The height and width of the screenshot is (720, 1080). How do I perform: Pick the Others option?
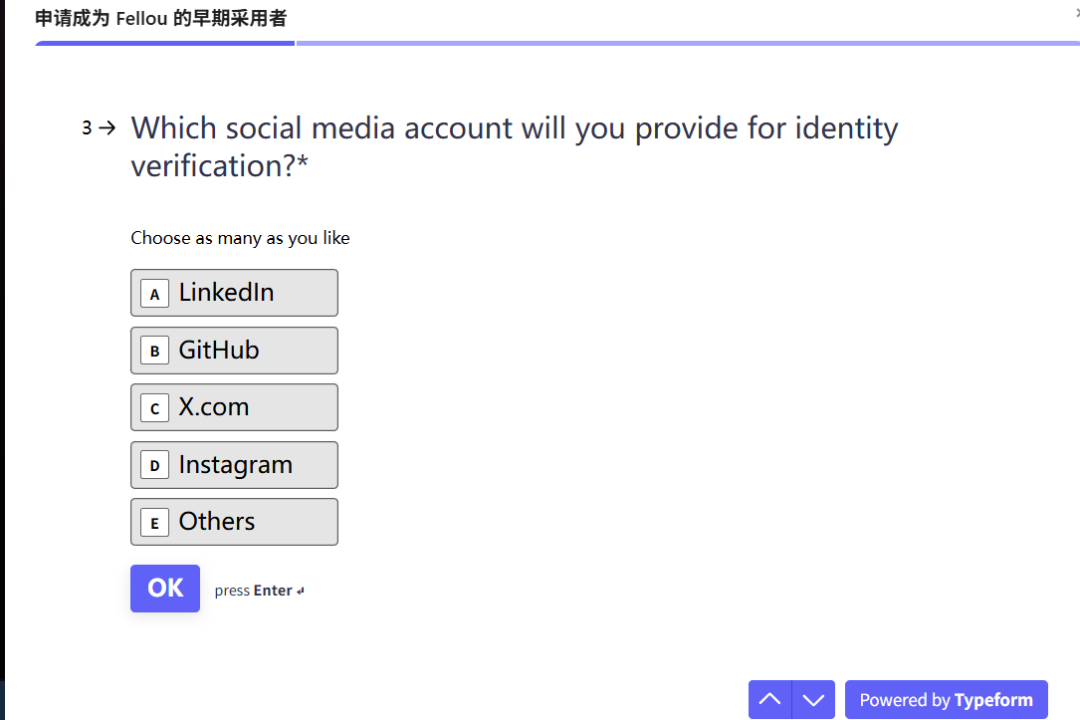[234, 522]
